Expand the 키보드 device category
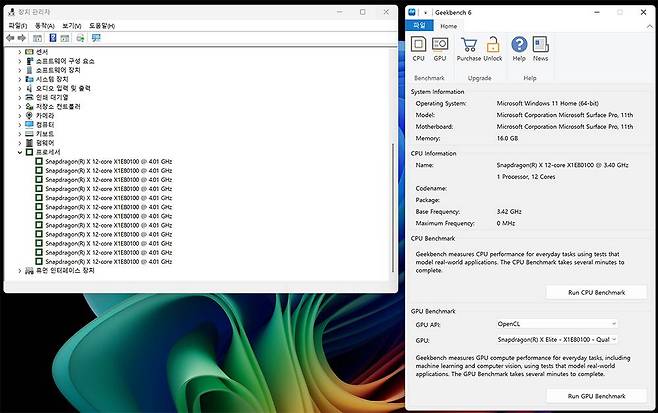658x413 pixels. click(x=20, y=133)
